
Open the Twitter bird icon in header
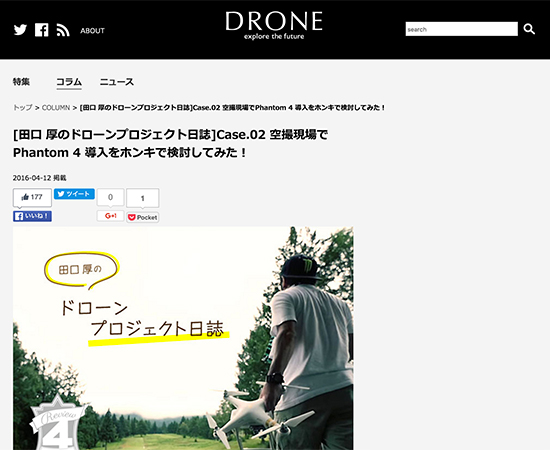click(20, 30)
